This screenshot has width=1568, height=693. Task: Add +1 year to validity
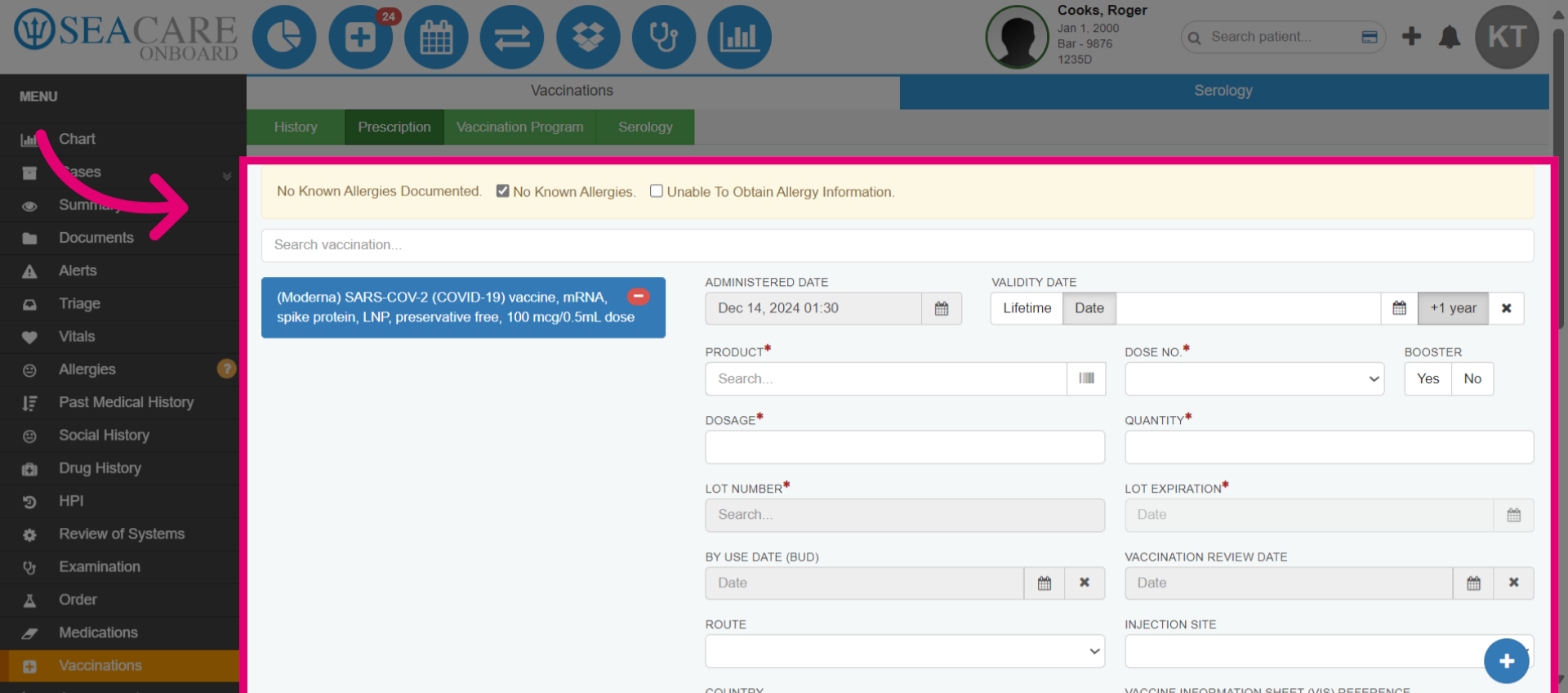click(x=1453, y=308)
